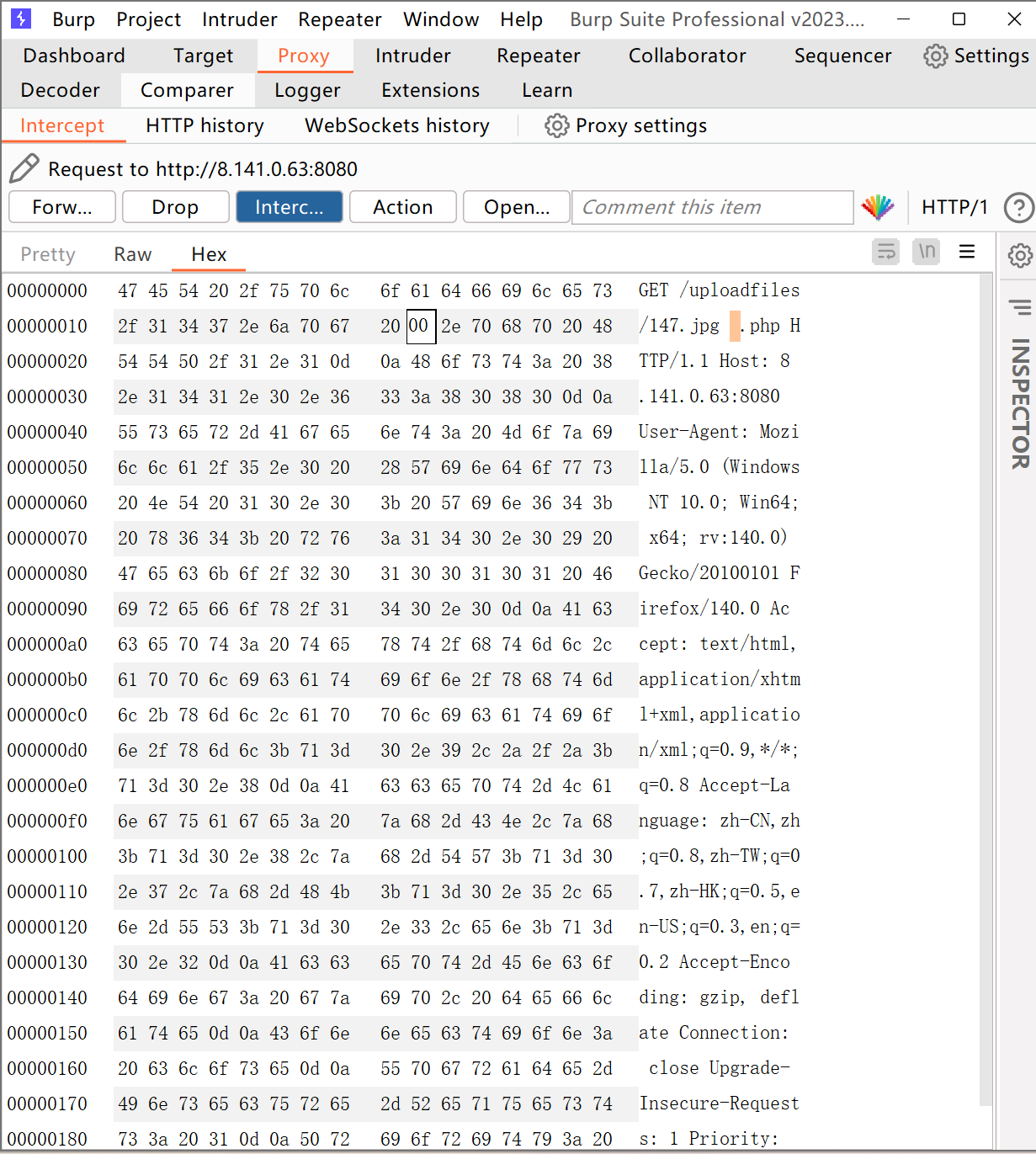Select the Hex view tab

209,254
